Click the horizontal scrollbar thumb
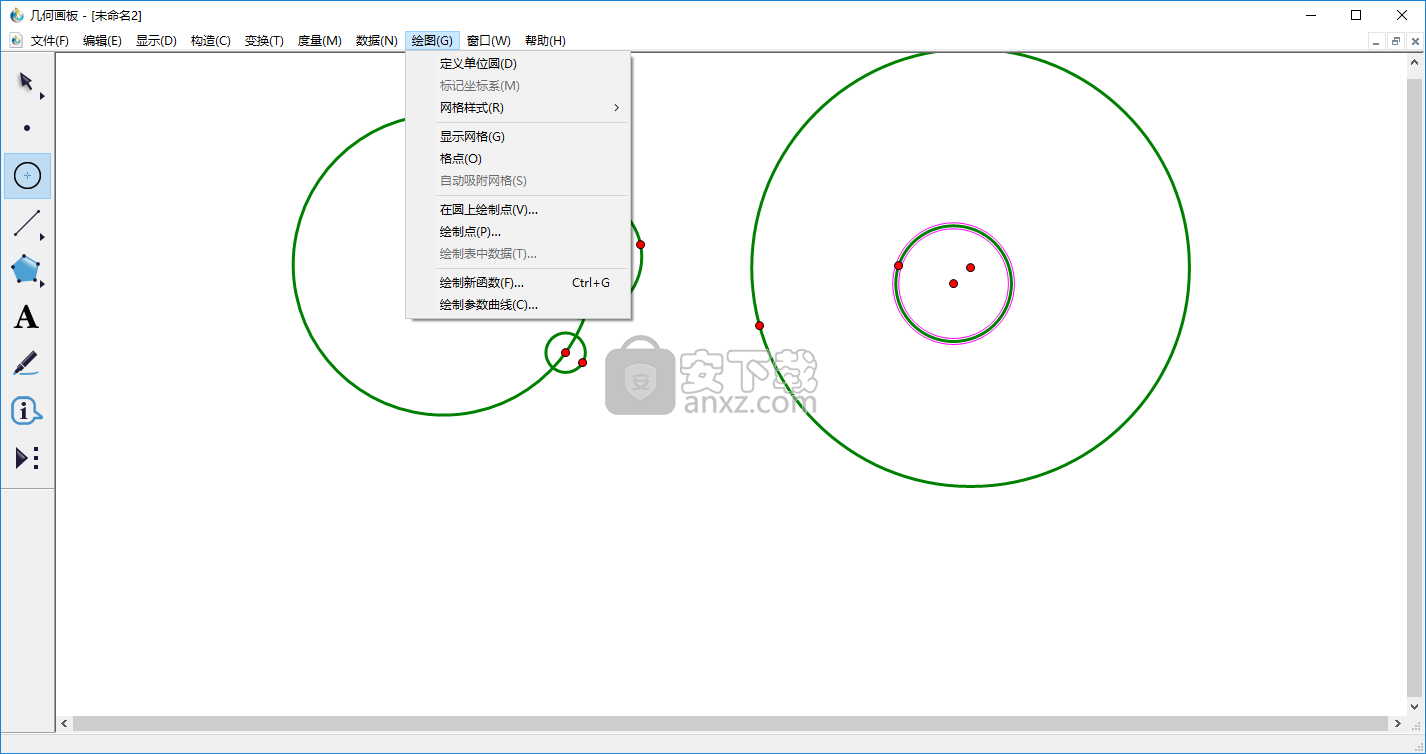 730,723
